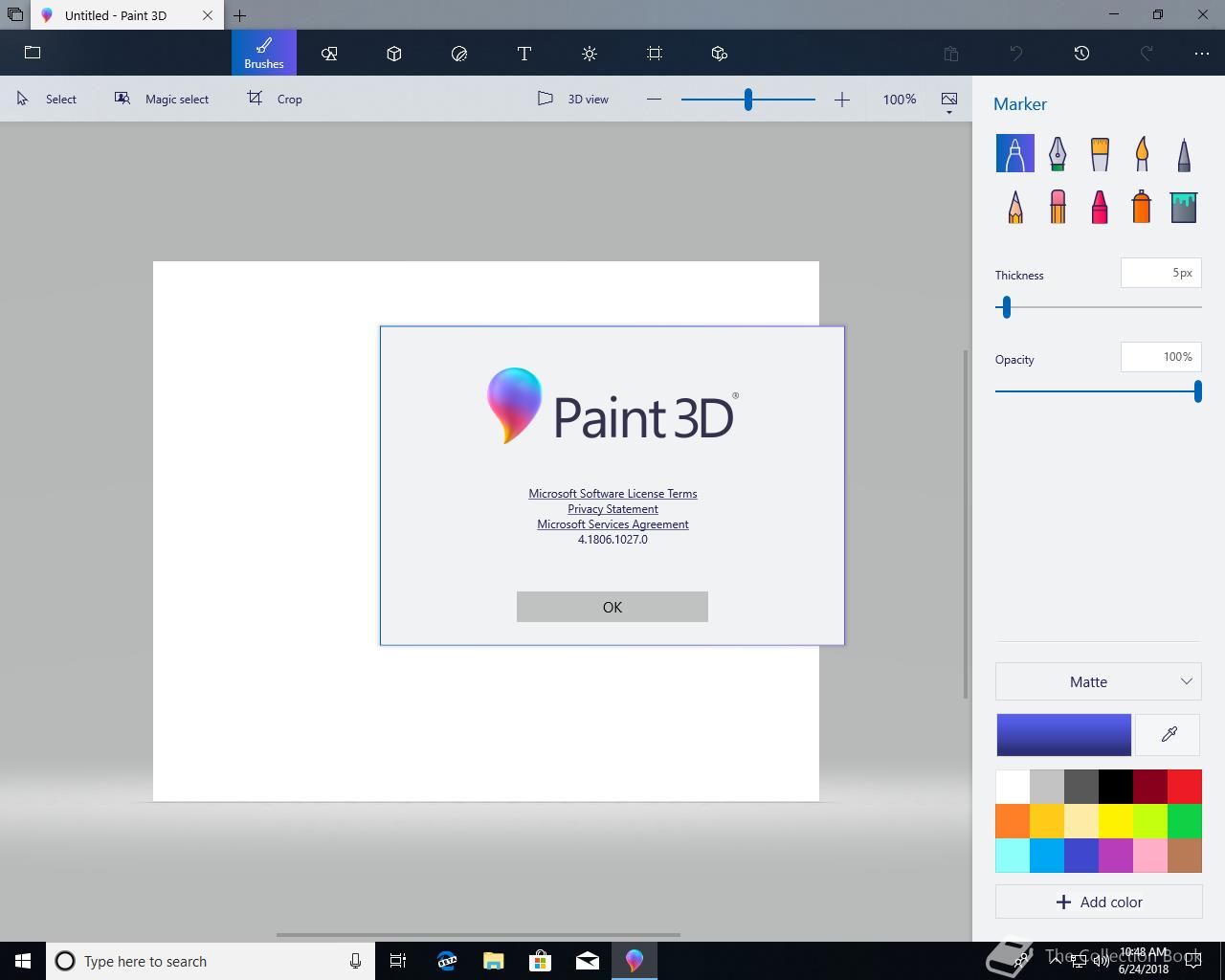Screen dimensions: 1225x980
Task: Select the black color swatch
Action: pos(1116,787)
